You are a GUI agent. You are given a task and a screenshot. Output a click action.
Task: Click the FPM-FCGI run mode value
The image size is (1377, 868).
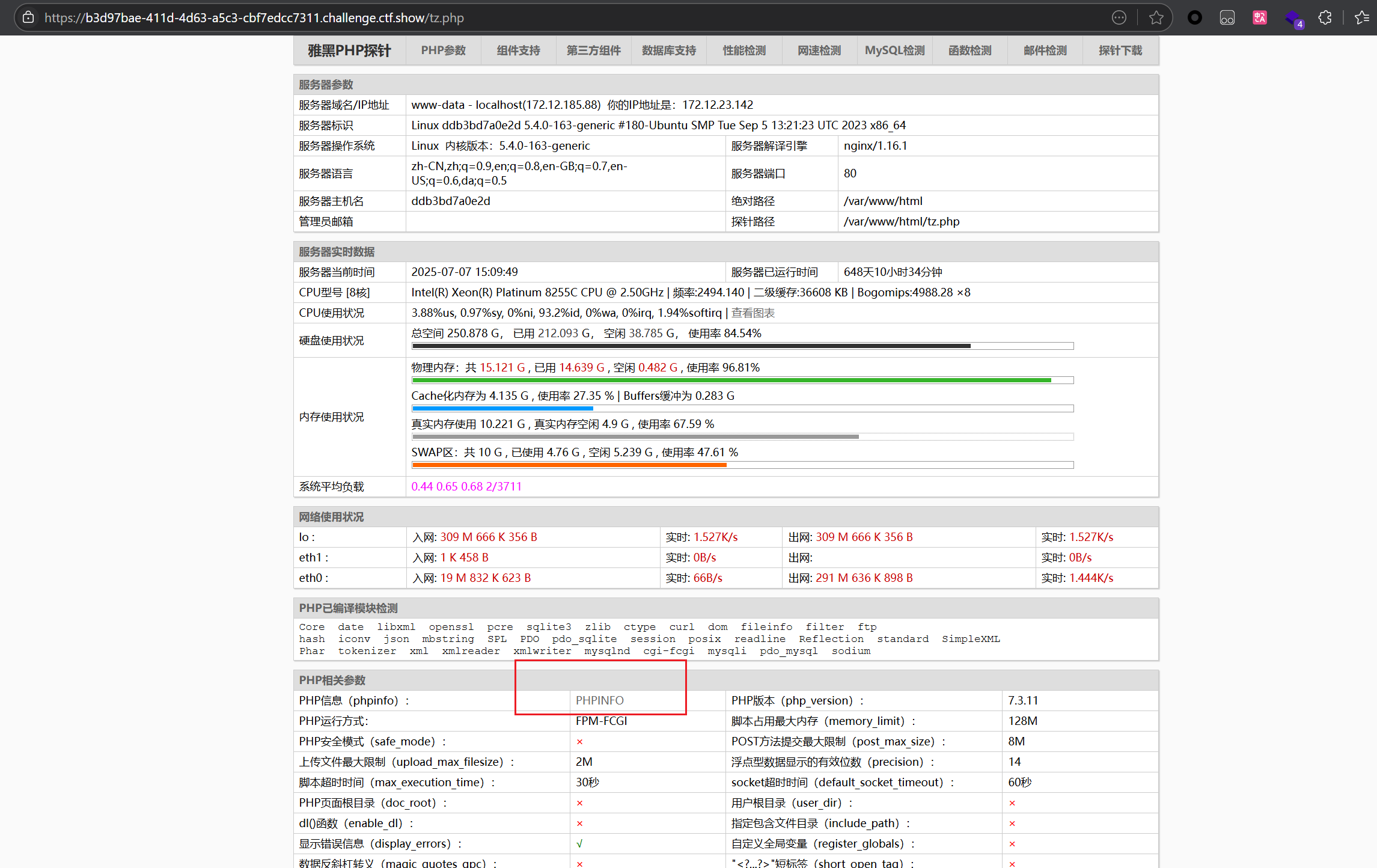(x=601, y=721)
